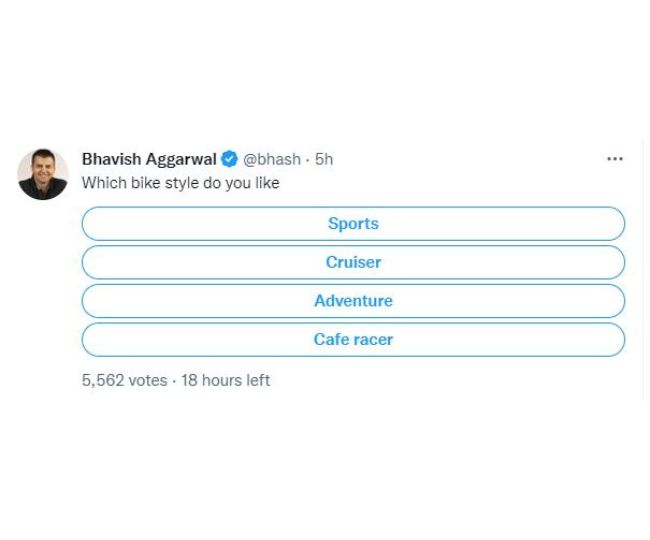Viewport: 650px width, 540px height.
Task: Click the 5,562 votes count
Action: (124, 380)
